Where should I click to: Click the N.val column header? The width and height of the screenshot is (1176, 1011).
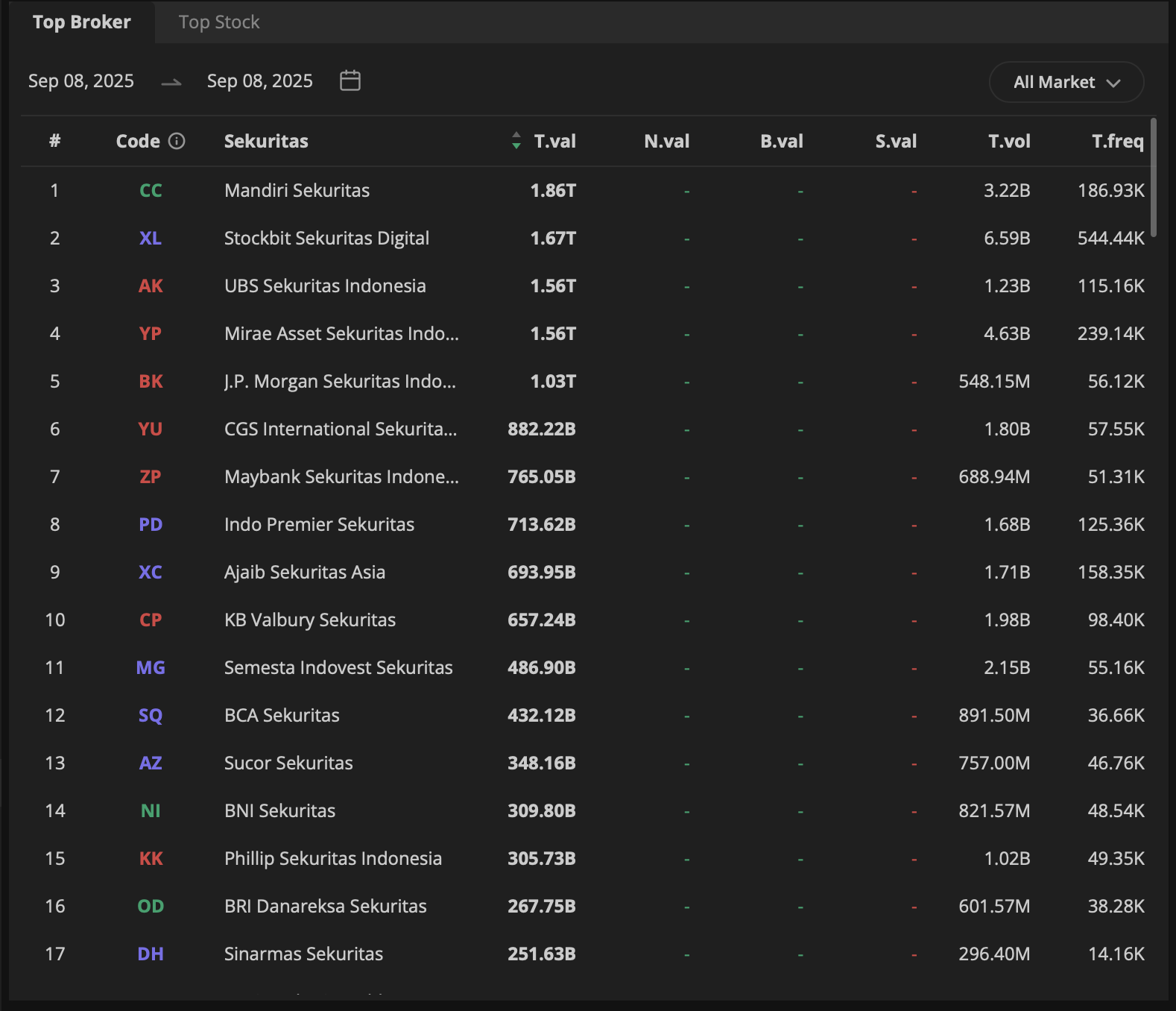tap(666, 141)
